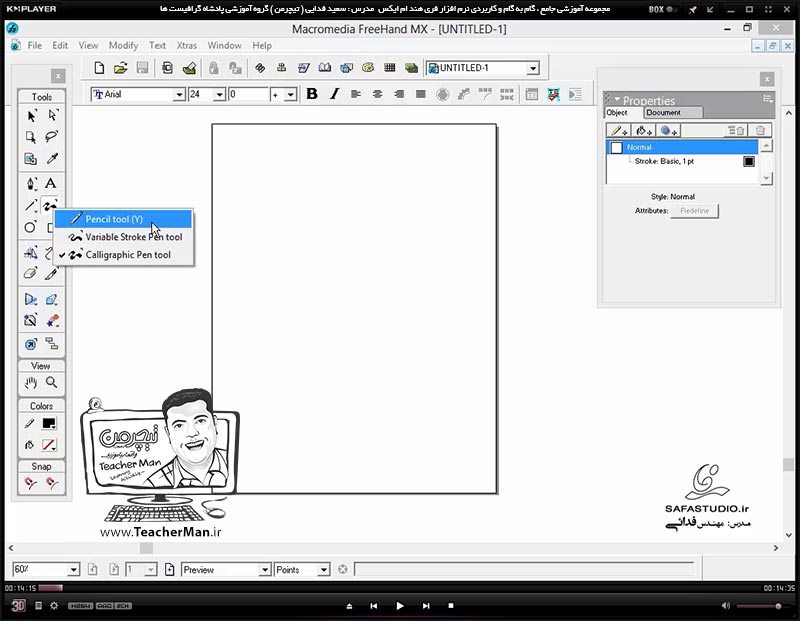Click the Save disk icon
800x621 pixels.
coord(142,68)
